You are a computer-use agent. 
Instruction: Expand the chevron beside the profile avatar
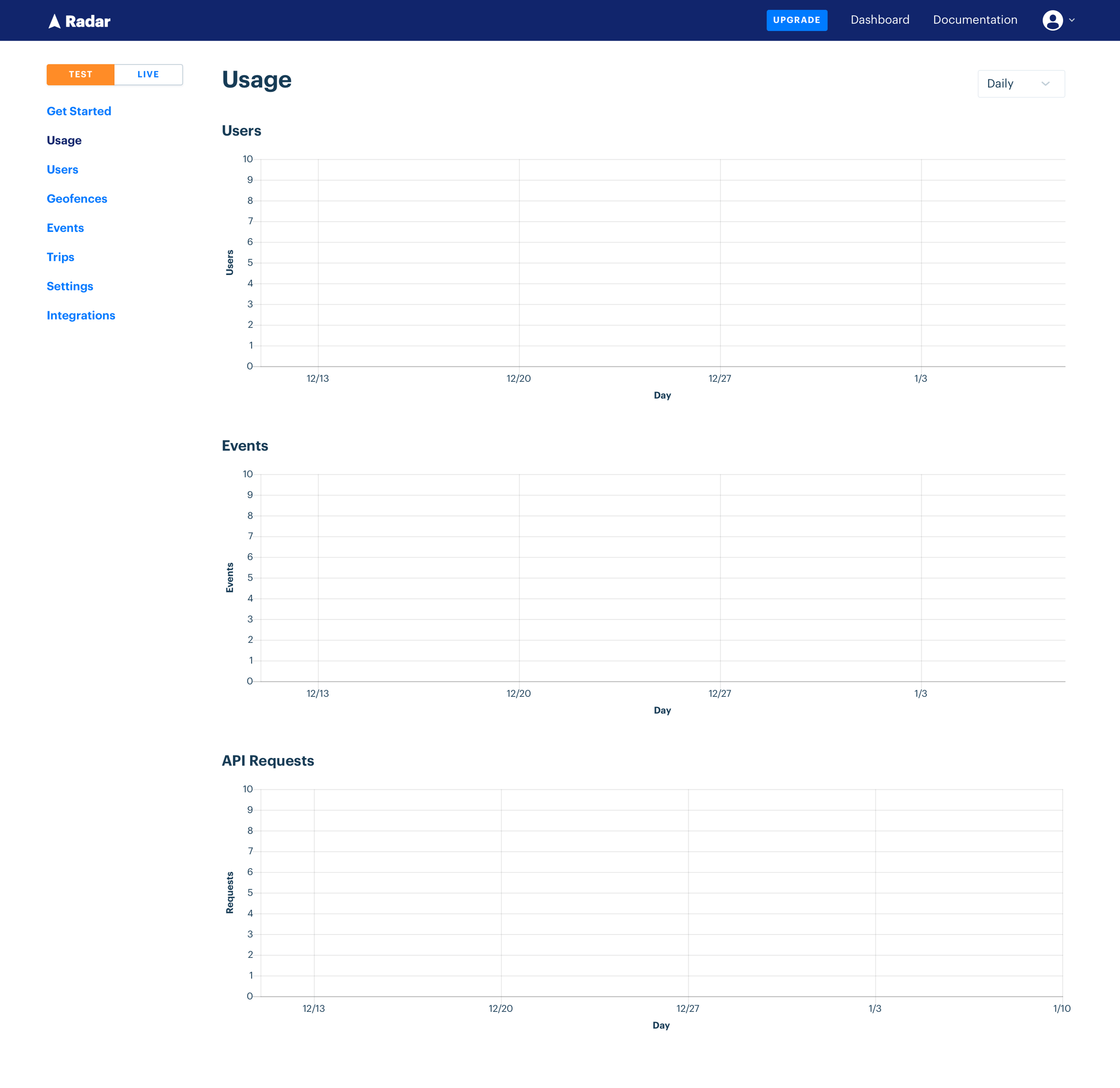click(x=1072, y=20)
